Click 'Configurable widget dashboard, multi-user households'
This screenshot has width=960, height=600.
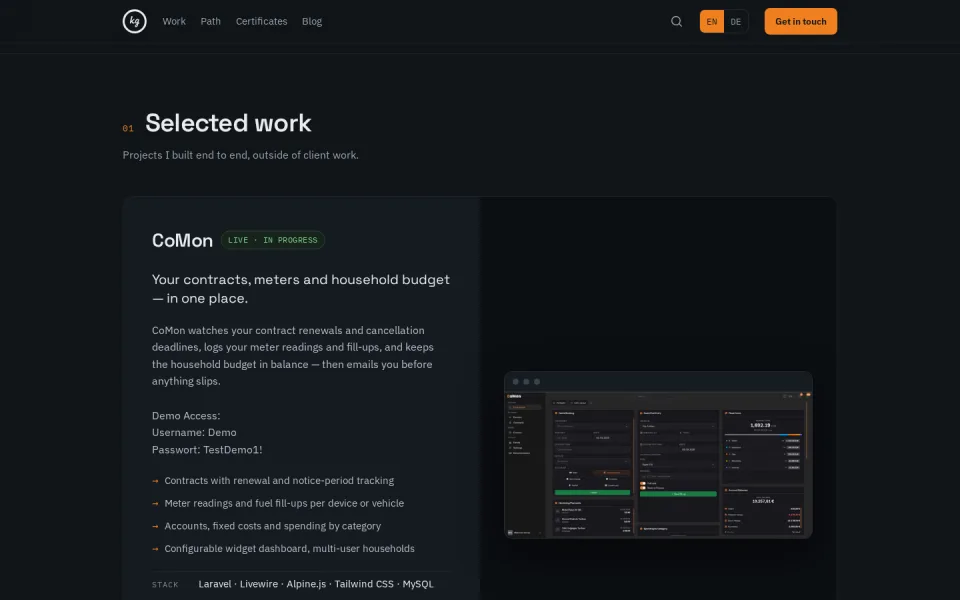(290, 549)
